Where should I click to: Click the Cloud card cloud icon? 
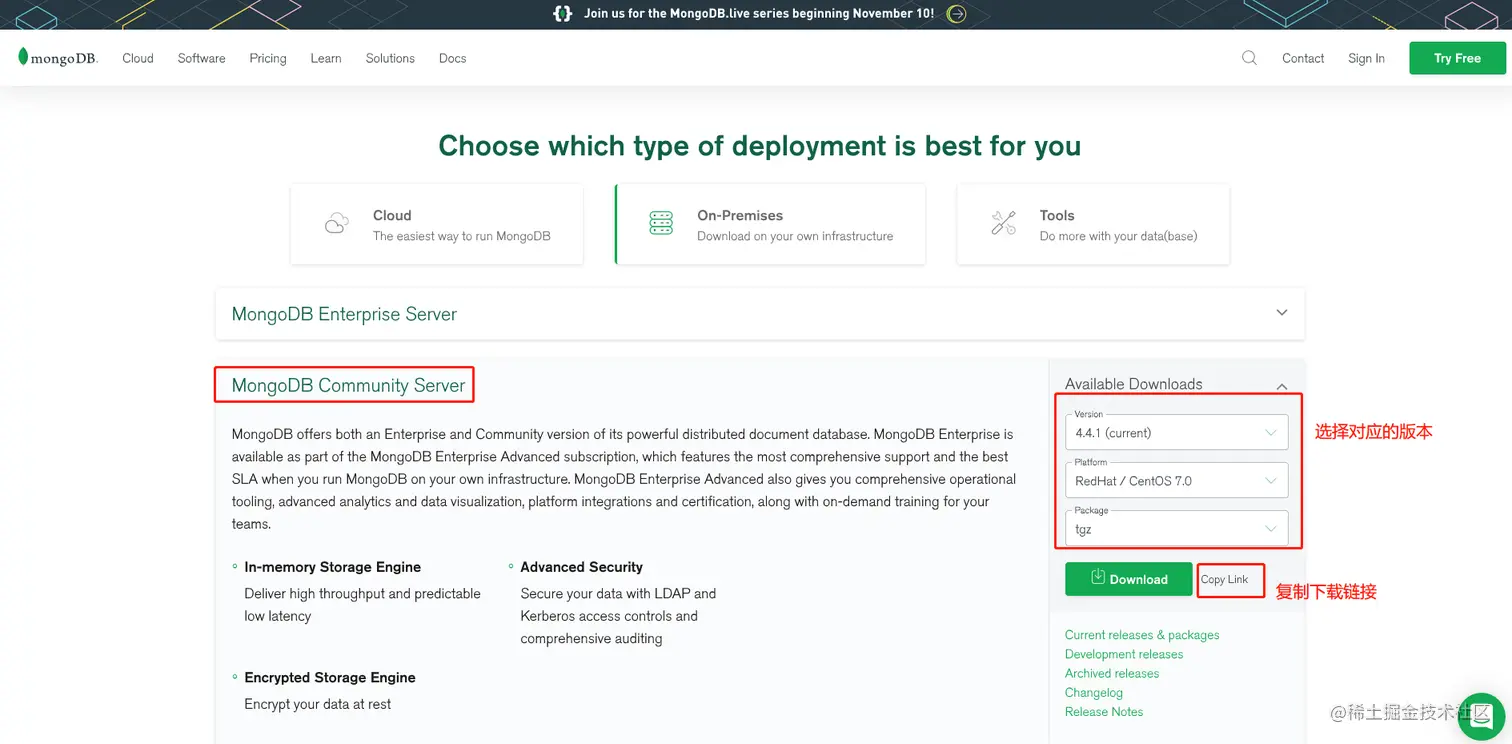[x=337, y=223]
